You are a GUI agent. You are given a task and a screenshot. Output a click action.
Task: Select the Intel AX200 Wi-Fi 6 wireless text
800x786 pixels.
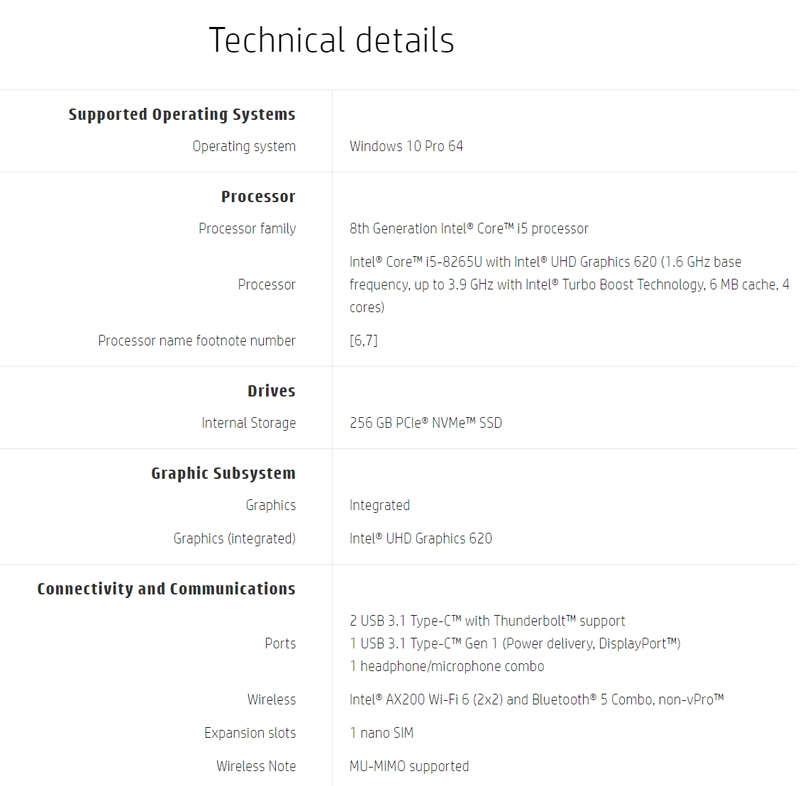coord(536,699)
